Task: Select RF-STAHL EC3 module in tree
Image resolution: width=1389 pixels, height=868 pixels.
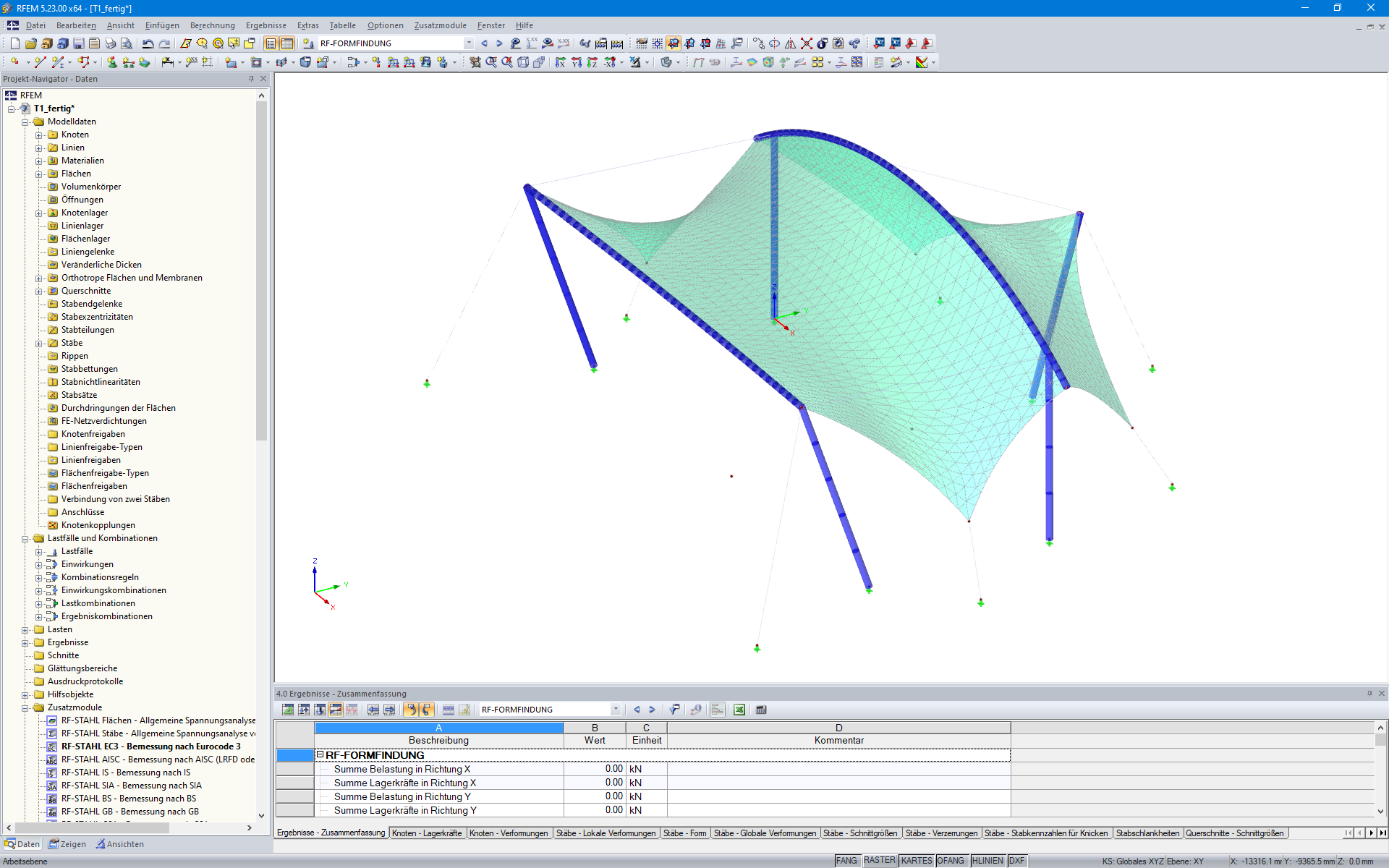Action: [x=150, y=746]
